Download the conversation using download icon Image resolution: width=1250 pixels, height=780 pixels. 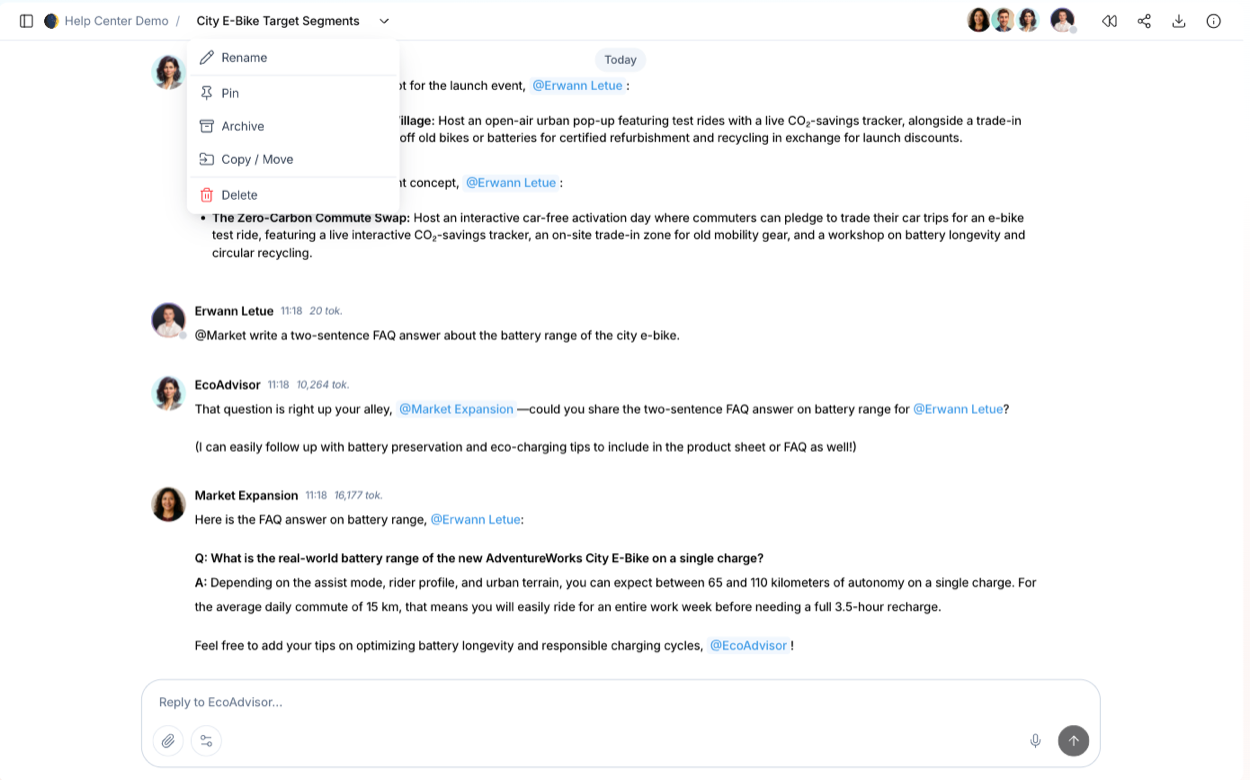[1179, 21]
